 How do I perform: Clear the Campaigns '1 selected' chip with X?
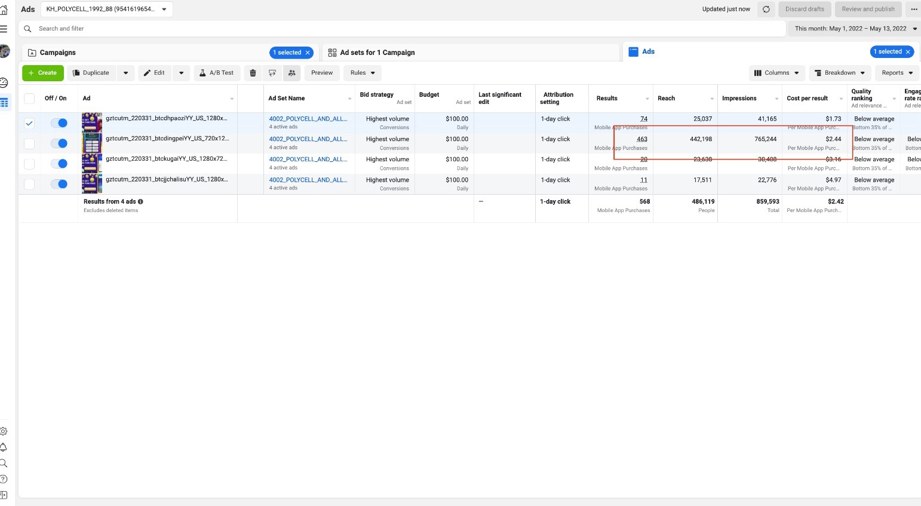click(307, 52)
